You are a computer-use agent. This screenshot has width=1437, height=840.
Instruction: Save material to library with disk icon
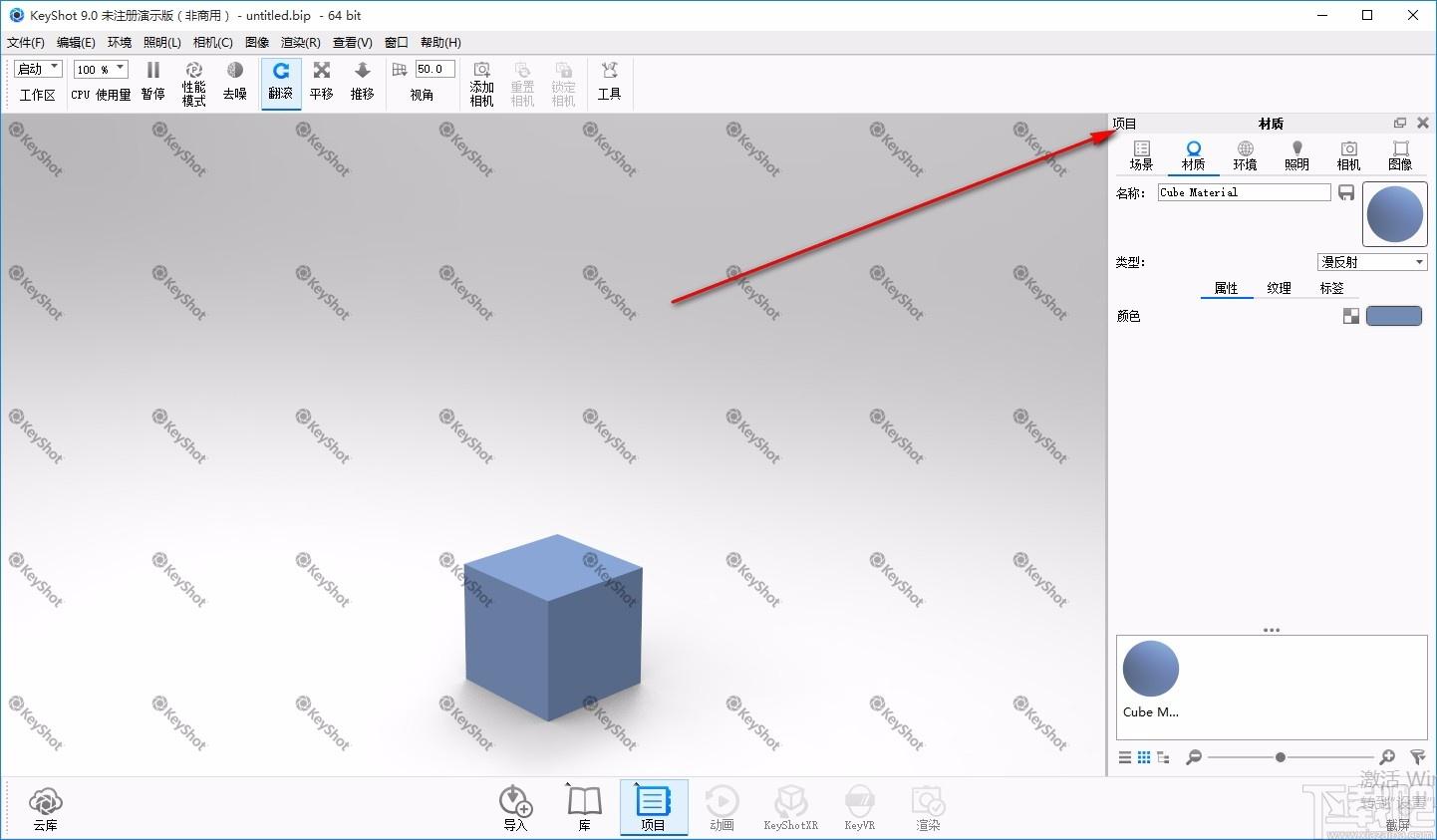[x=1346, y=192]
